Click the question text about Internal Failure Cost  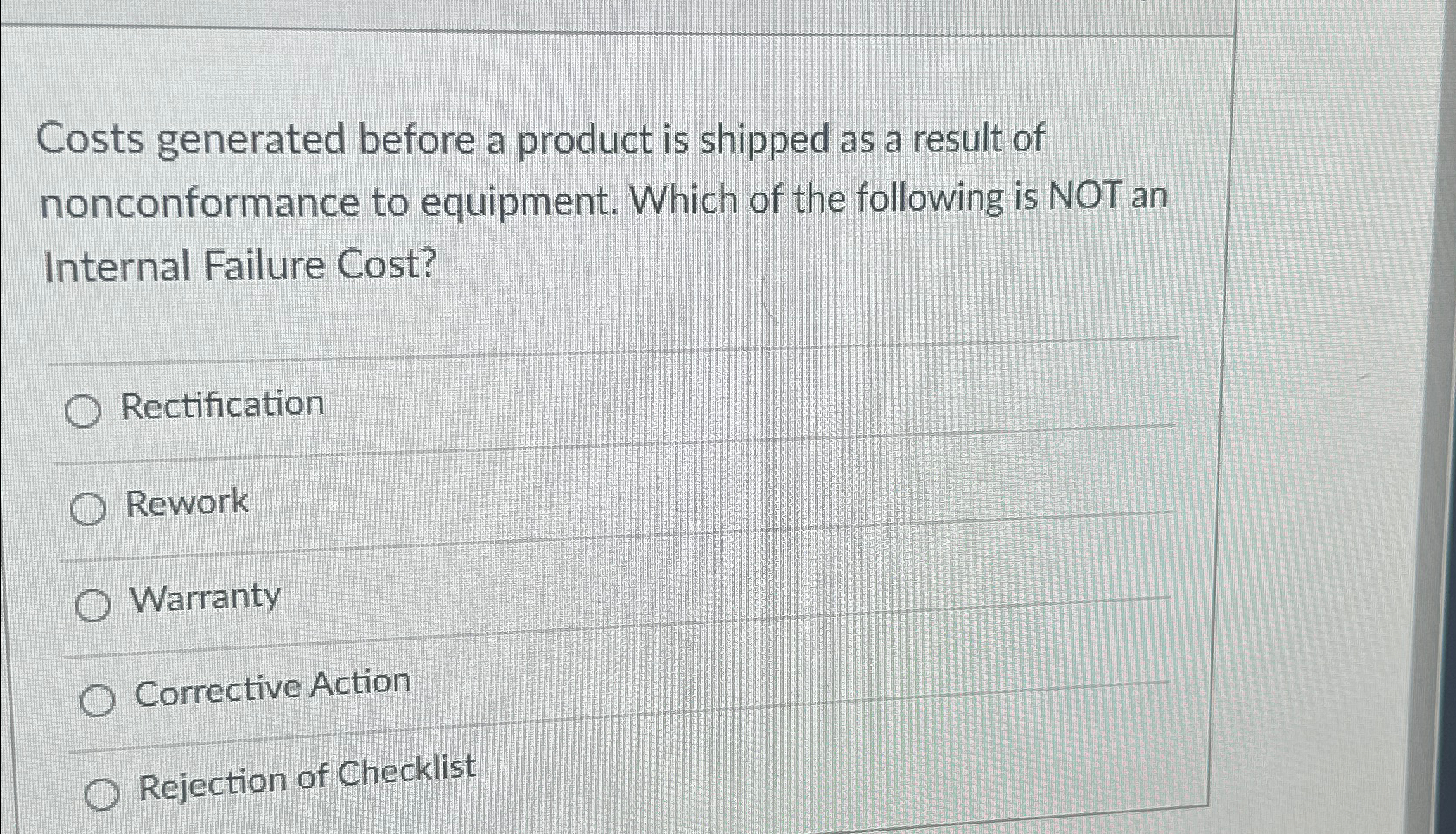[x=605, y=201]
